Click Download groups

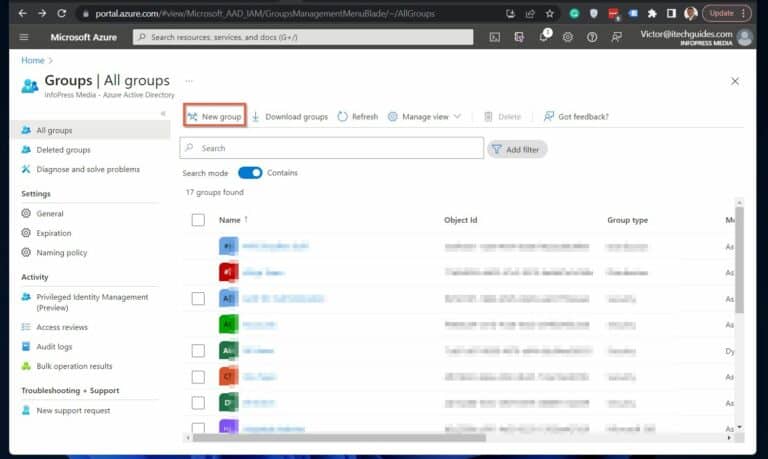click(289, 117)
